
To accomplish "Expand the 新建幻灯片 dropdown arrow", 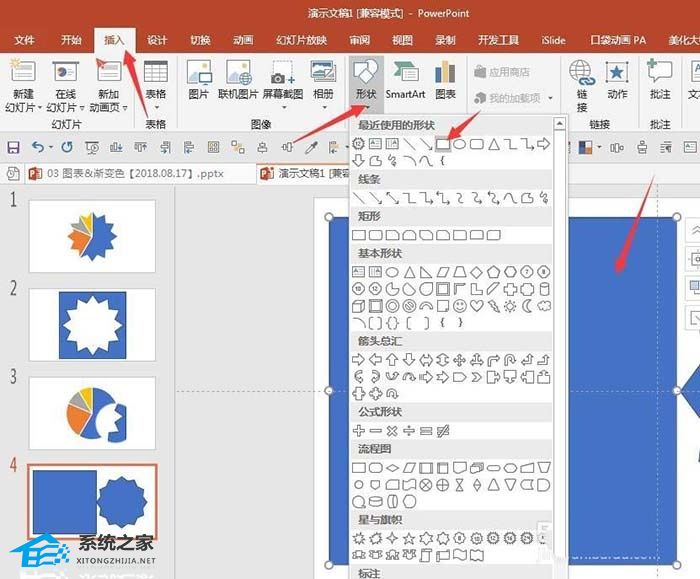I will (x=40, y=108).
